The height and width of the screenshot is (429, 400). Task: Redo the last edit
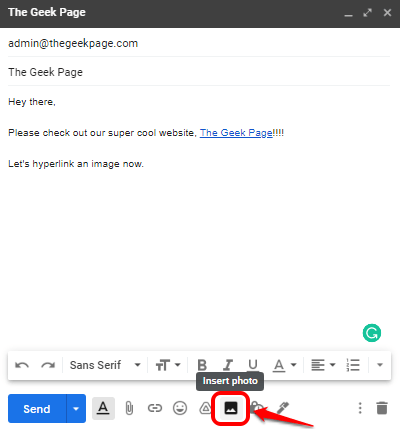(48, 365)
